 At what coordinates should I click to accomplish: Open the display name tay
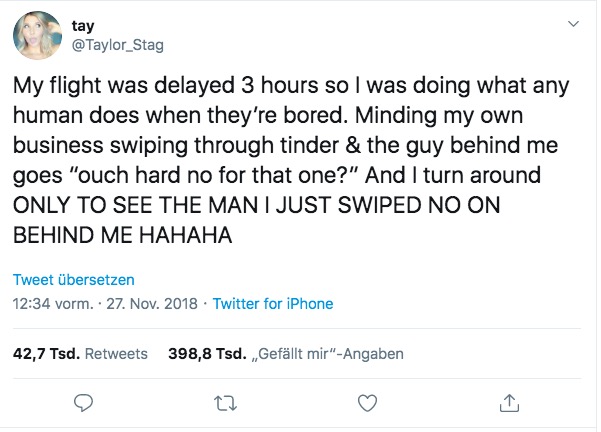[83, 26]
